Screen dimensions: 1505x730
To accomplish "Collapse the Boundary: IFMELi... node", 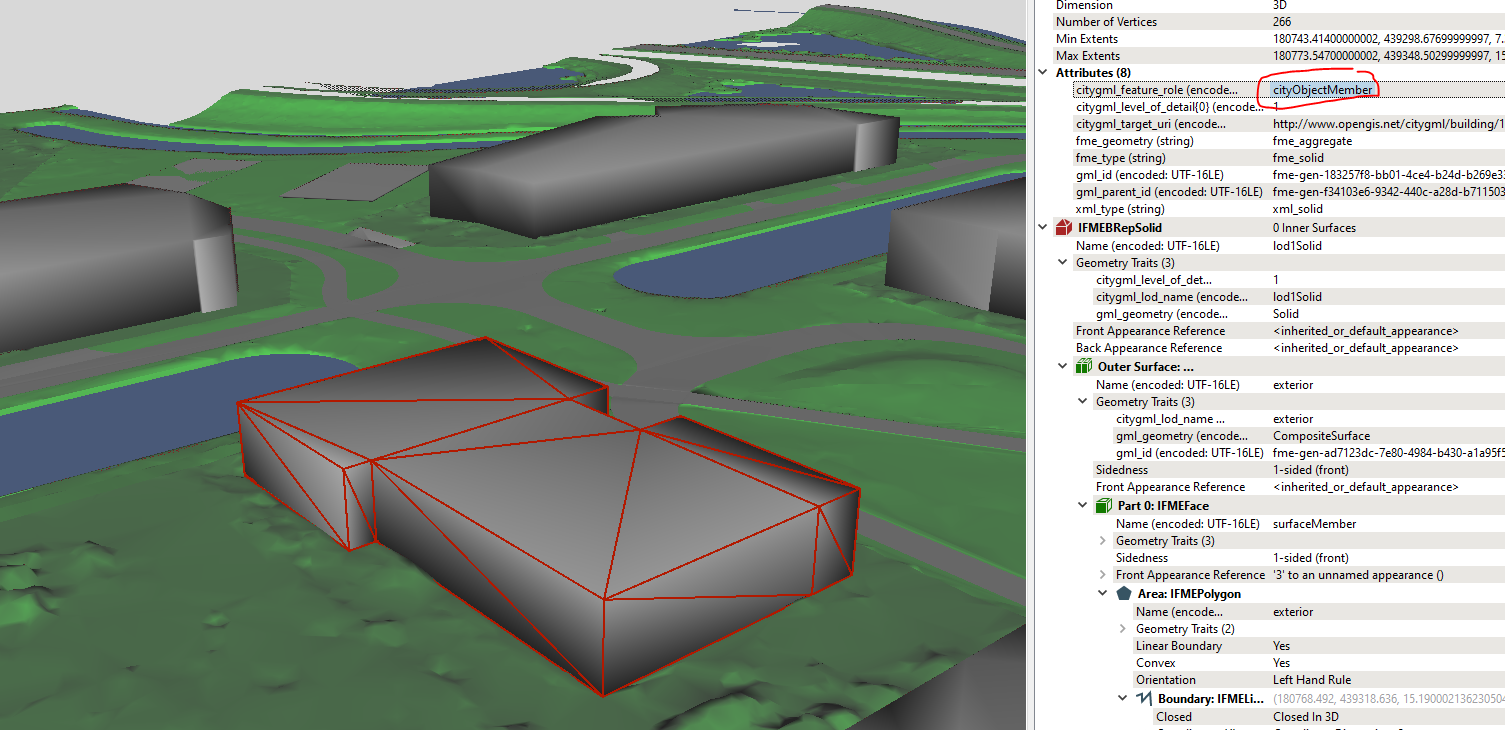I will 1123,698.
